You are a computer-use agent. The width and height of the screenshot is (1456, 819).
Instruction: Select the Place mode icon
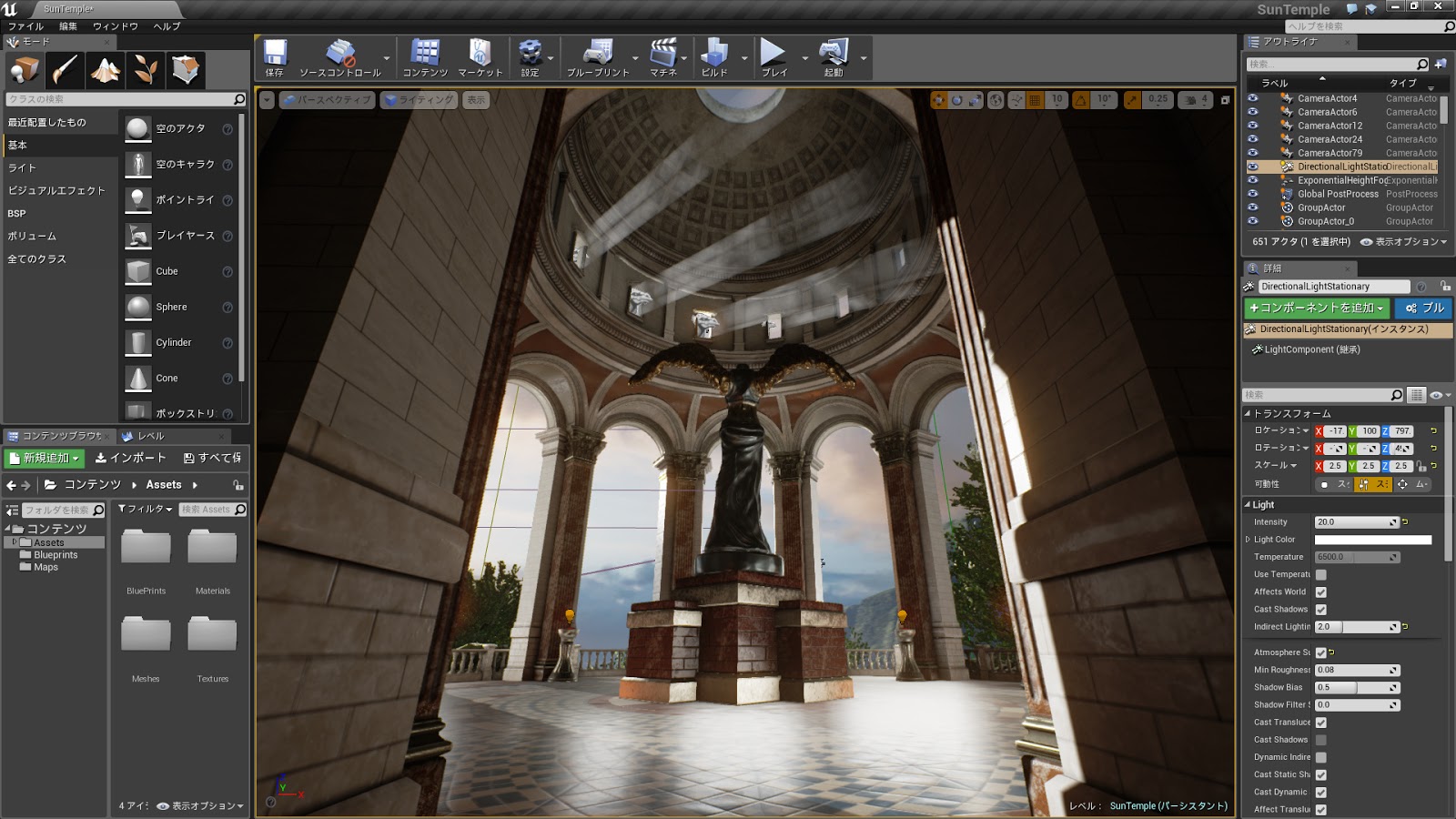point(25,70)
